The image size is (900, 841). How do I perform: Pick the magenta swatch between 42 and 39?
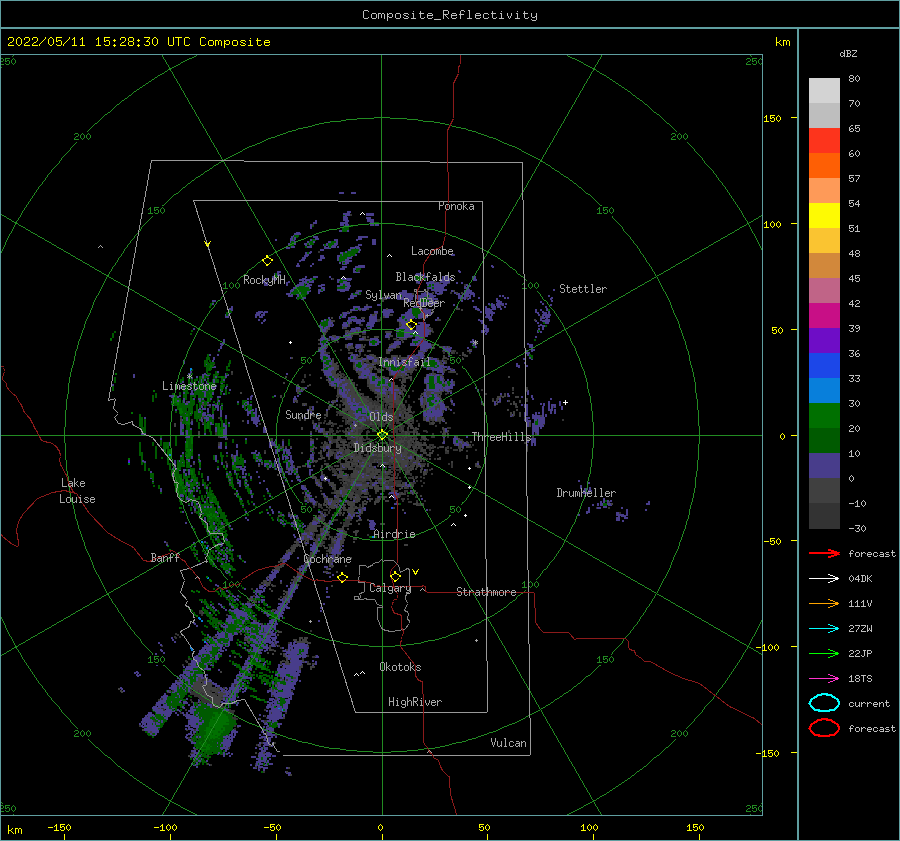tap(824, 315)
